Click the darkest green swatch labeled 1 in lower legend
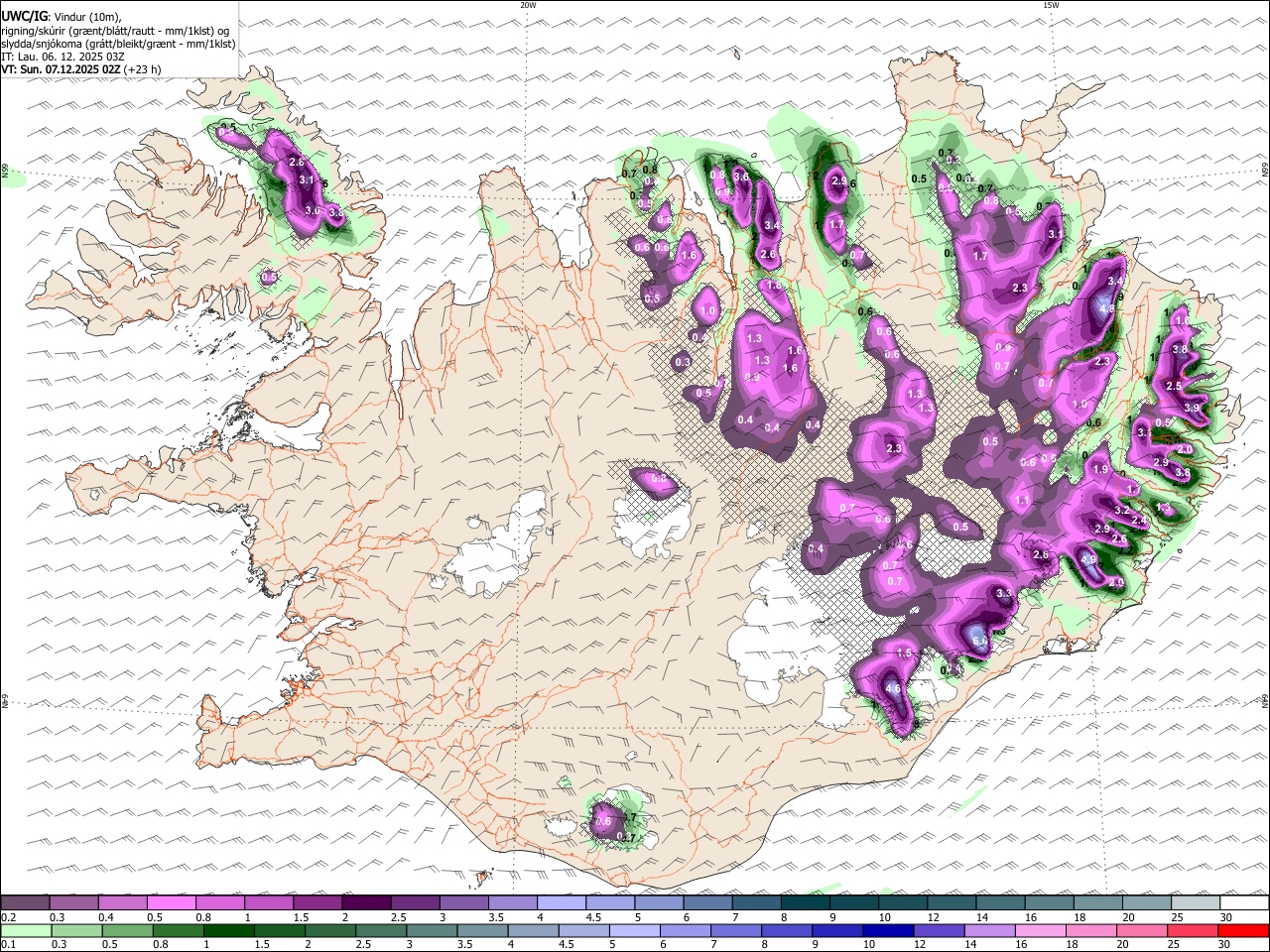The height and width of the screenshot is (952, 1270). click(x=228, y=930)
